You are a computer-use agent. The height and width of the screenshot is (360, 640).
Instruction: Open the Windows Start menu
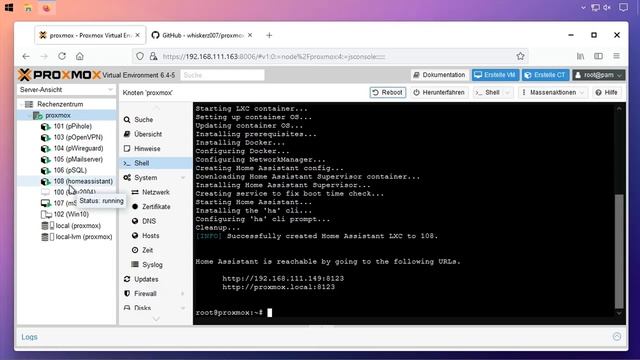tap(9, 8)
